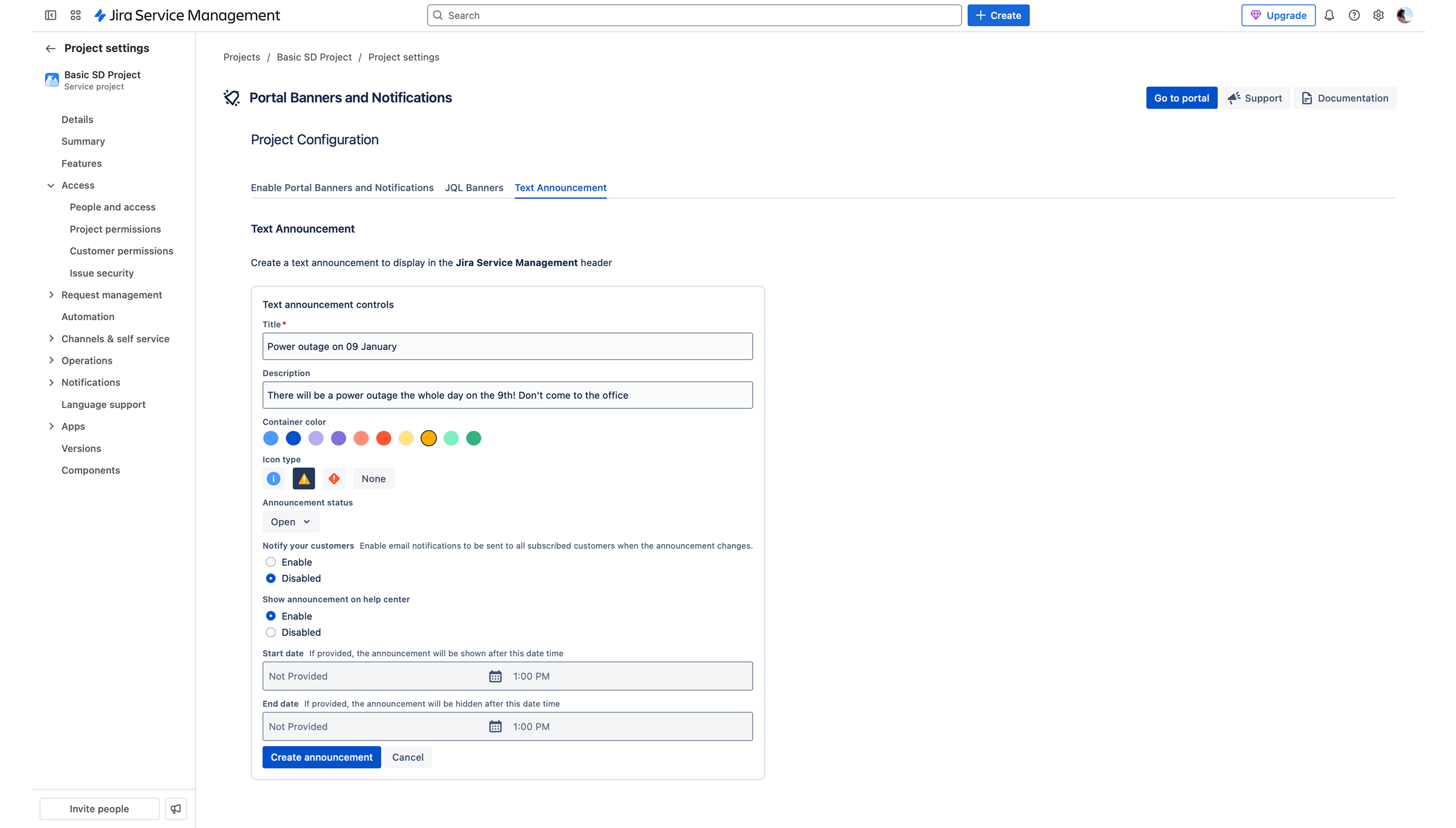Image resolution: width=1456 pixels, height=828 pixels.
Task: Collapse the Access section in the sidebar
Action: pos(51,185)
